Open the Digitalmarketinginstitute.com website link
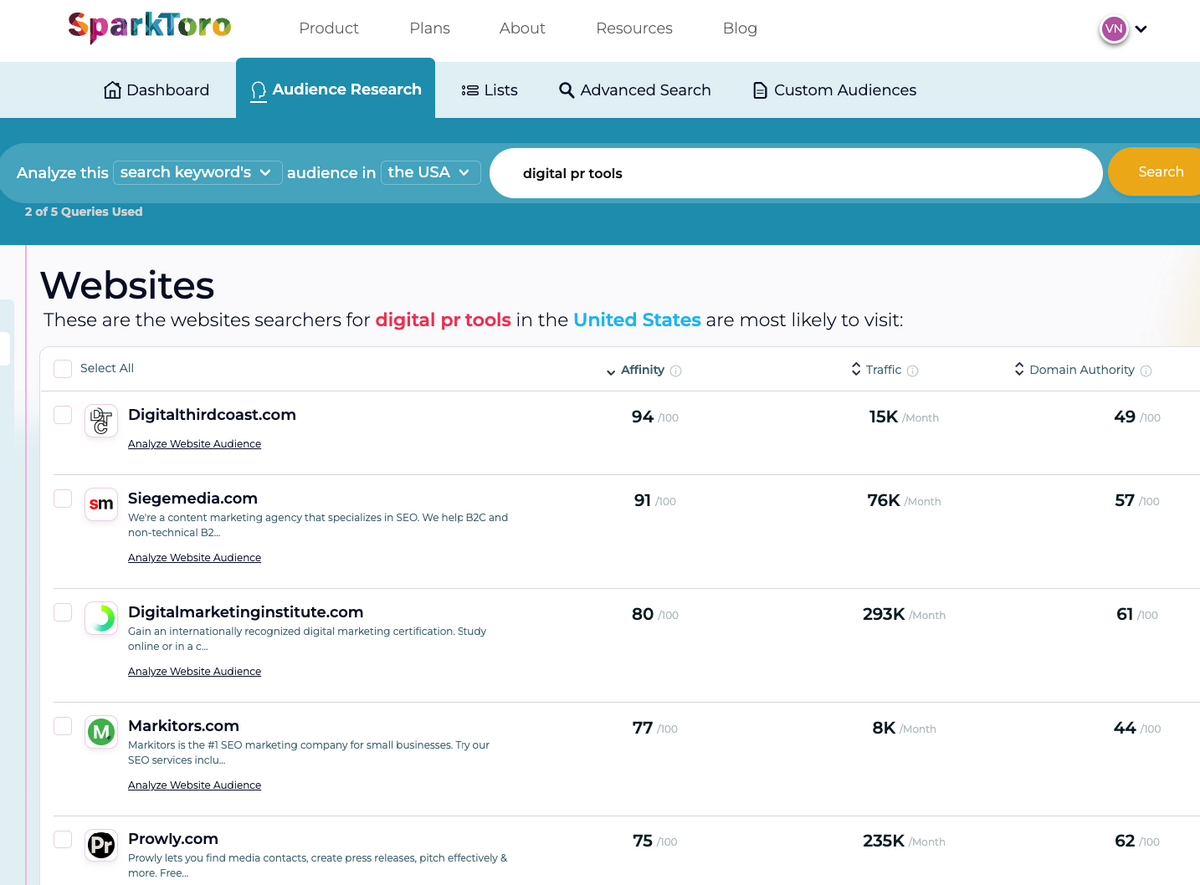 [x=246, y=612]
